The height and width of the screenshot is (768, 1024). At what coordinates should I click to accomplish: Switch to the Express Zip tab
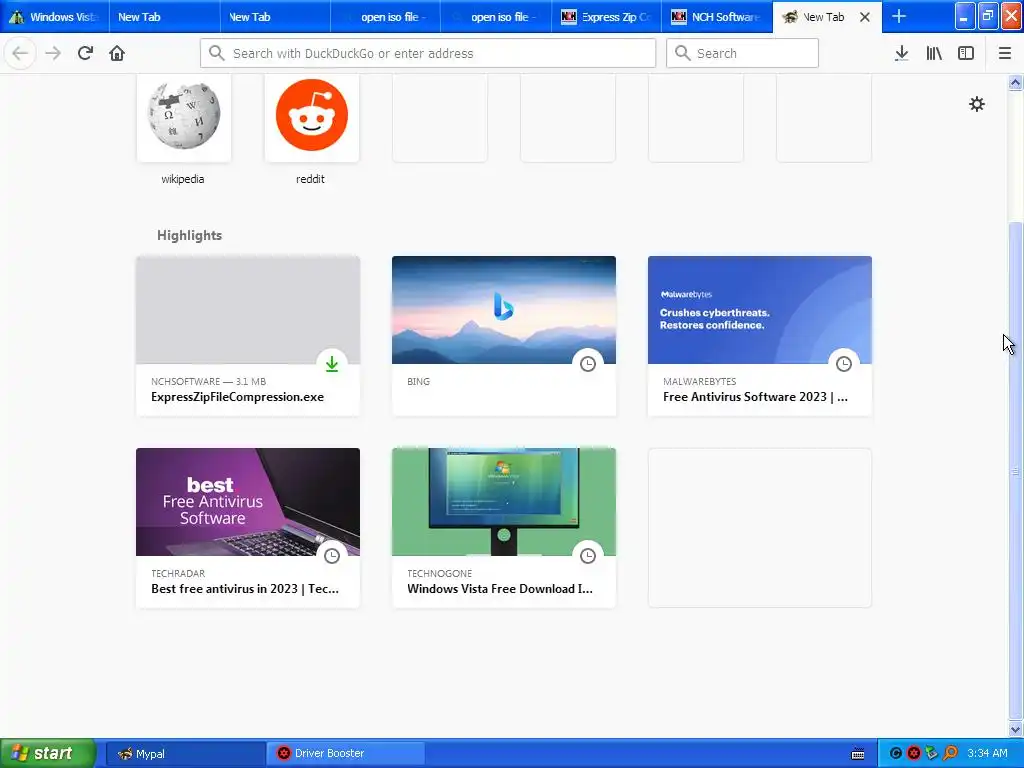tap(607, 17)
